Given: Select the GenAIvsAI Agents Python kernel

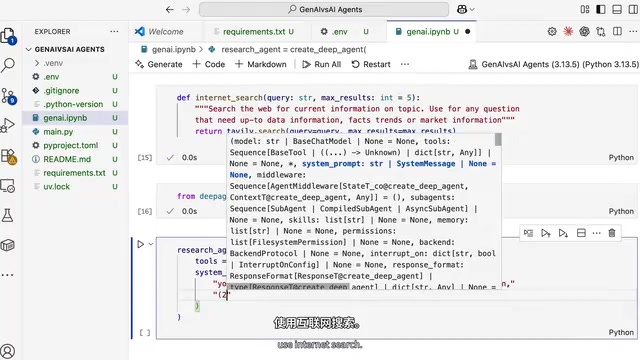Looking at the screenshot, I should [553, 64].
